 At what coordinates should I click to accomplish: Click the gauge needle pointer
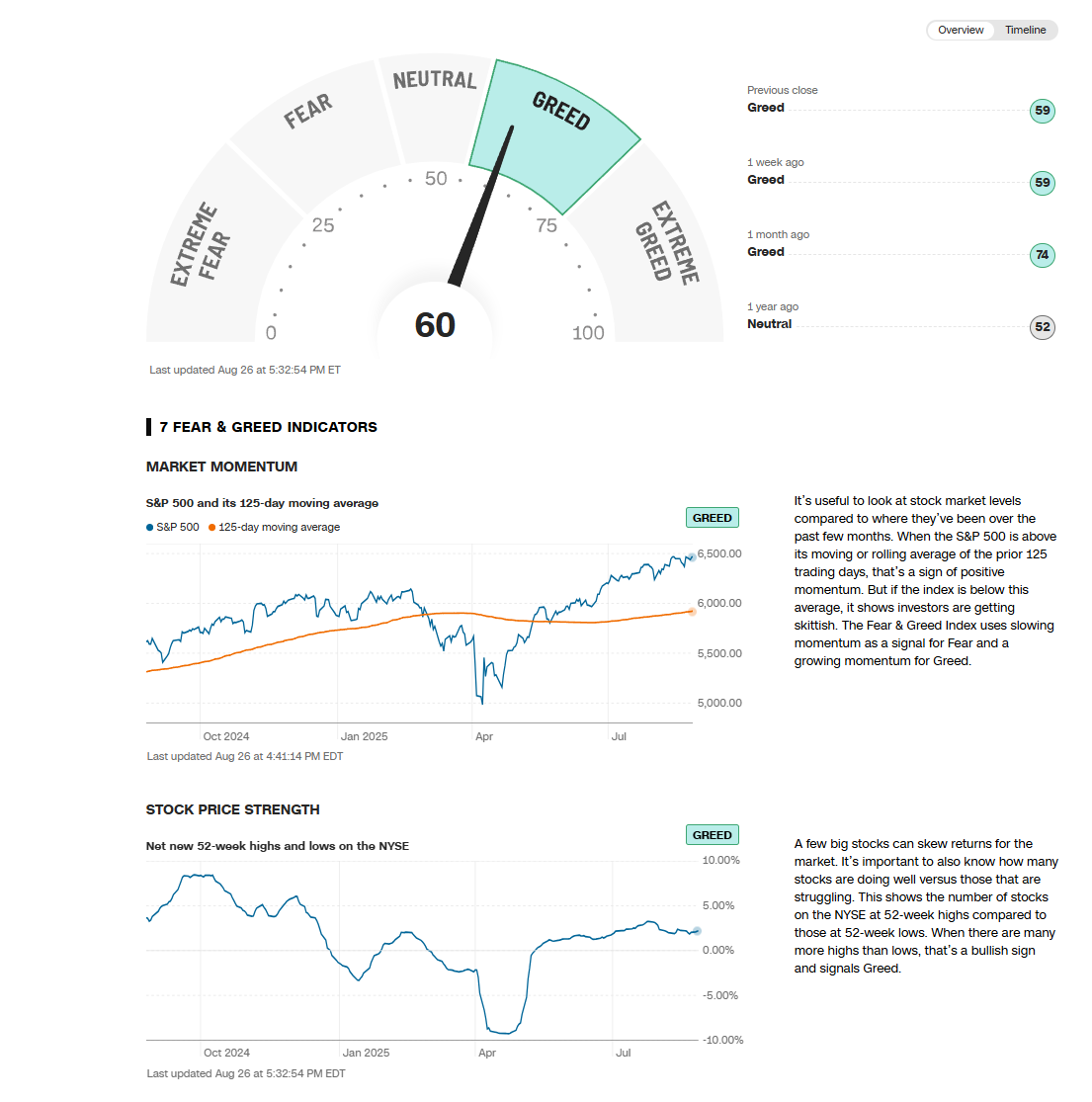coord(484,206)
